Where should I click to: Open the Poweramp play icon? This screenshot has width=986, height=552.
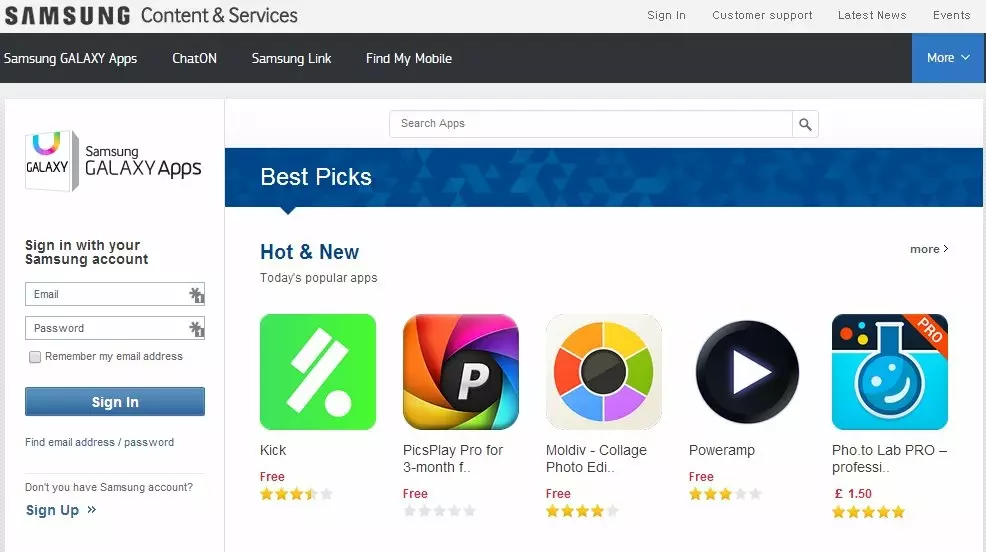click(x=747, y=372)
